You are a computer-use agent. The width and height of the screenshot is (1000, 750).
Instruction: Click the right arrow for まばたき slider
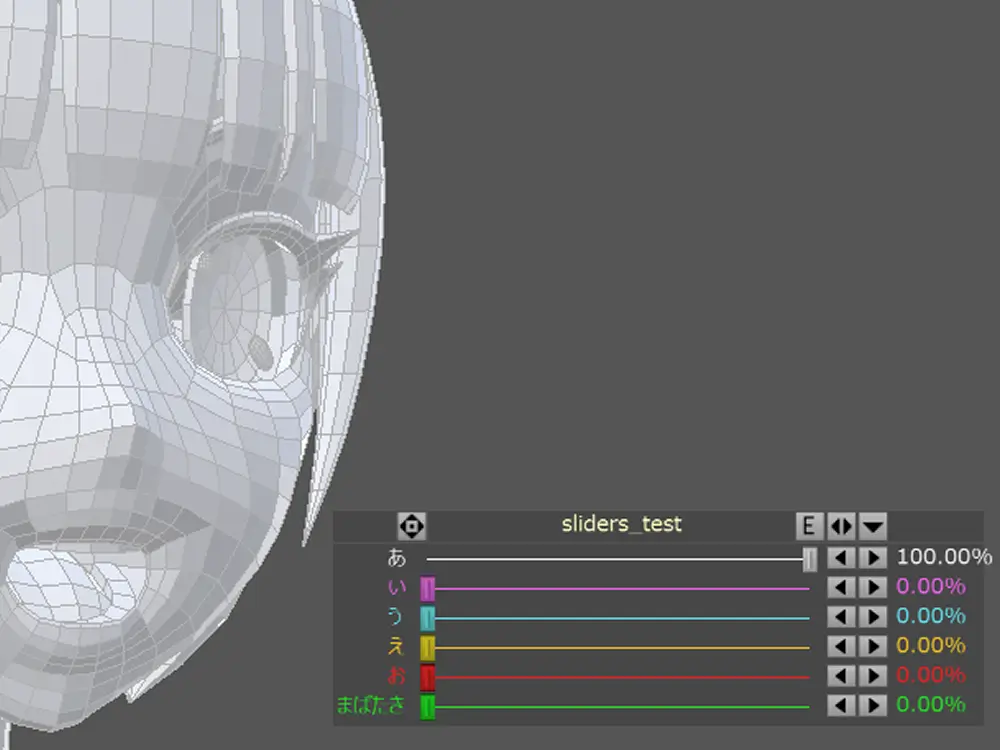(873, 706)
